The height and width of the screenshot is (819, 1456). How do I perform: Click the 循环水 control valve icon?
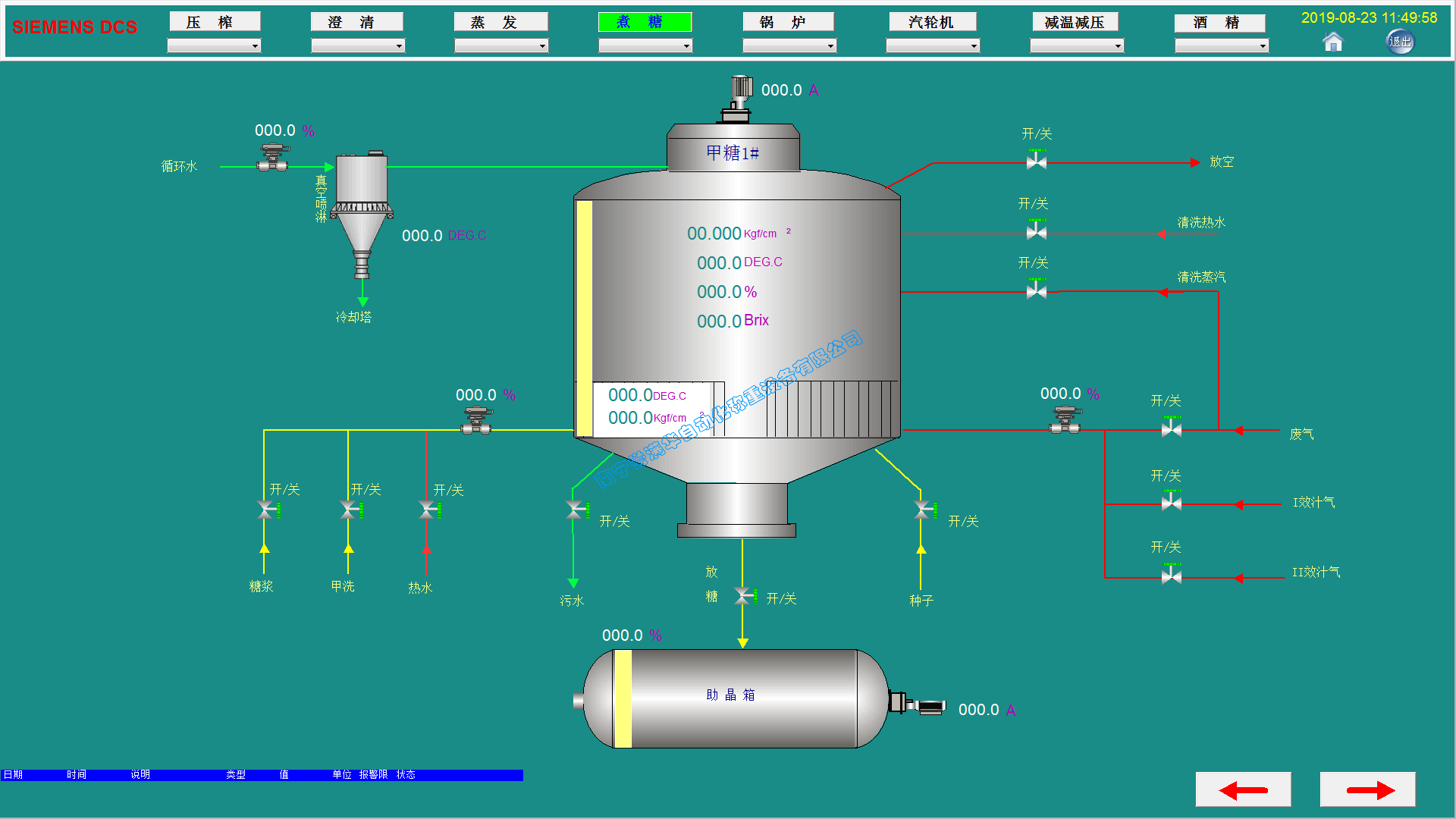tap(272, 158)
